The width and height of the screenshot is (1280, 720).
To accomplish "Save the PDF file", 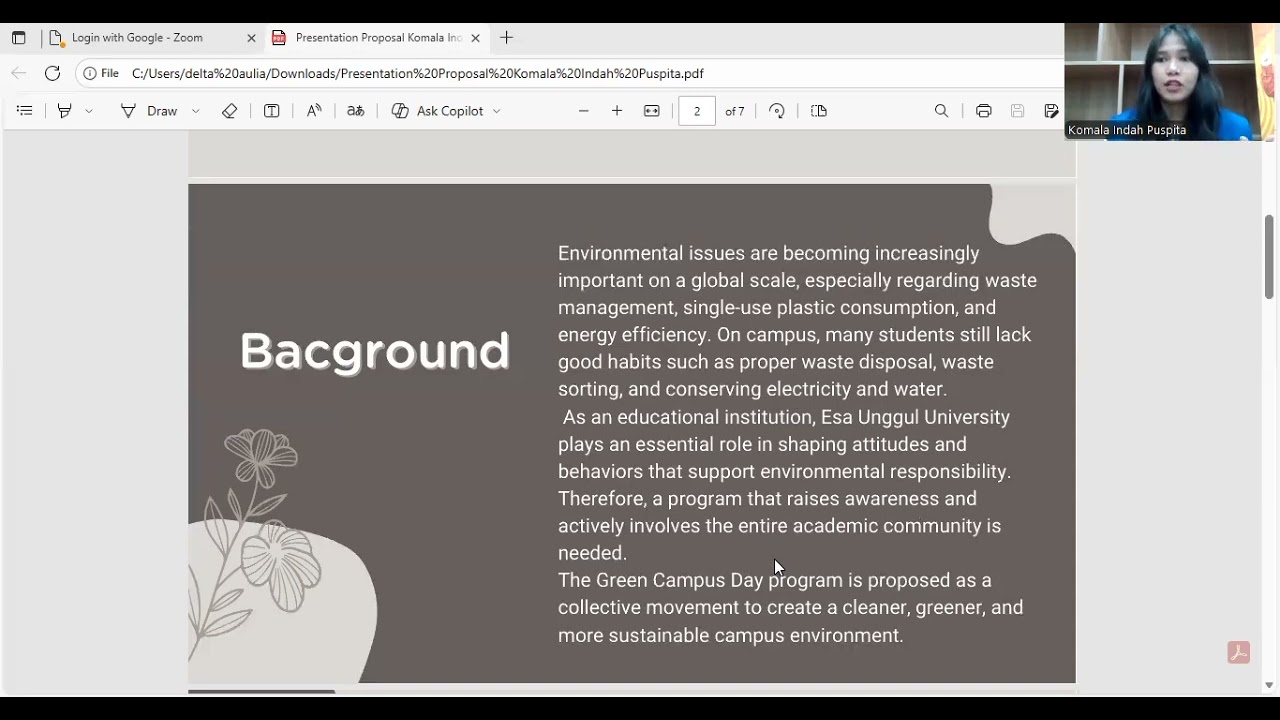I will (x=1018, y=111).
